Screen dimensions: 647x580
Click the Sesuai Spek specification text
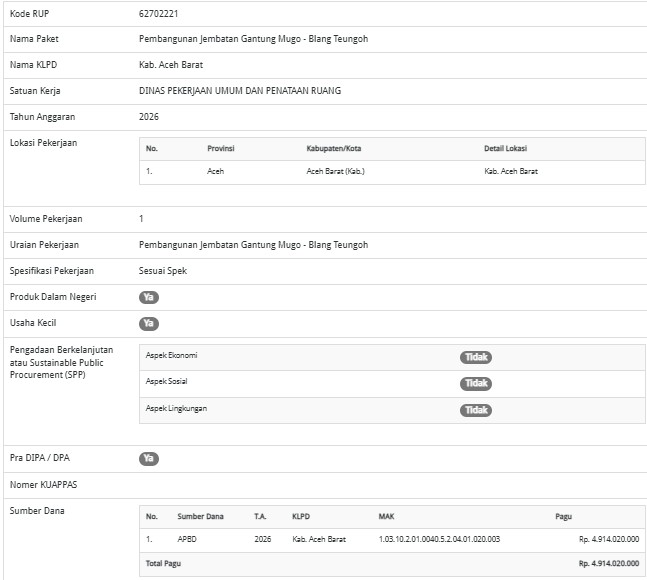pyautogui.click(x=162, y=271)
